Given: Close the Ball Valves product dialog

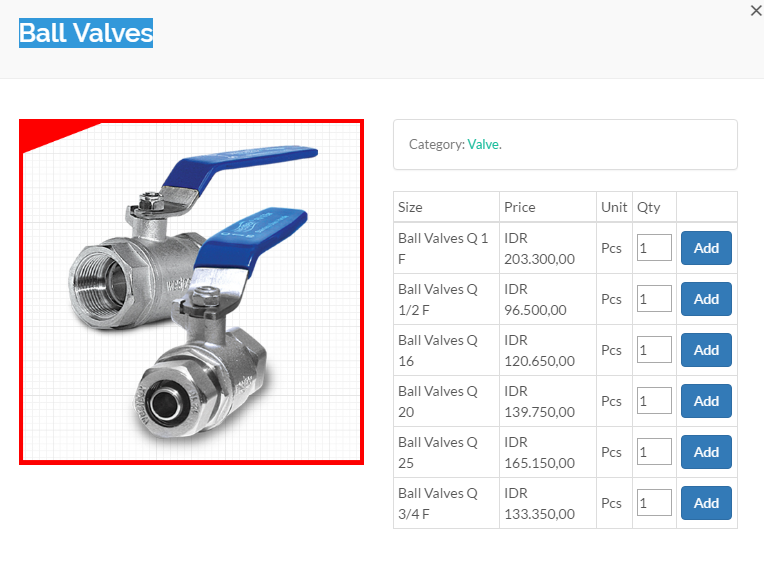Looking at the screenshot, I should tap(756, 10).
